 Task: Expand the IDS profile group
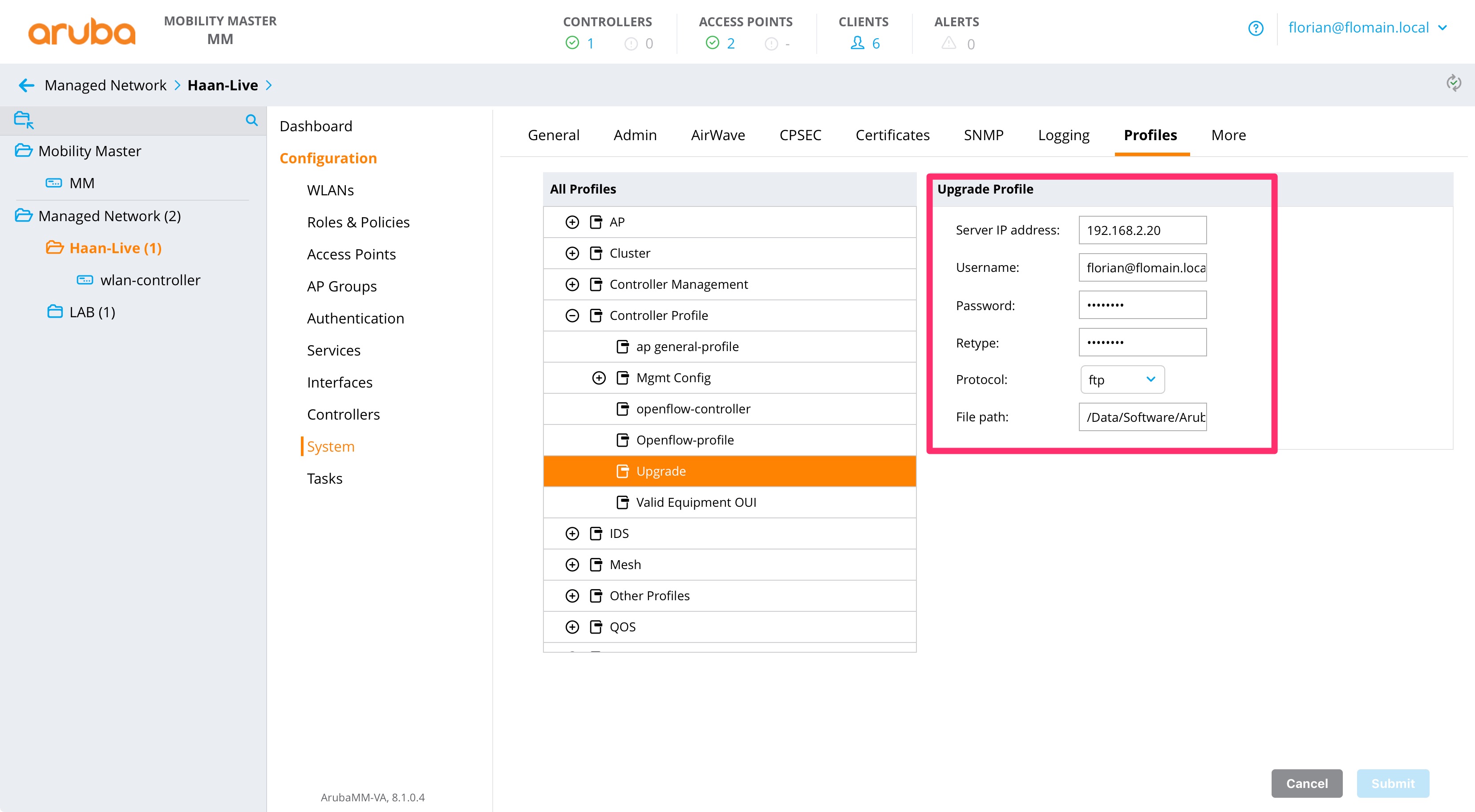572,533
